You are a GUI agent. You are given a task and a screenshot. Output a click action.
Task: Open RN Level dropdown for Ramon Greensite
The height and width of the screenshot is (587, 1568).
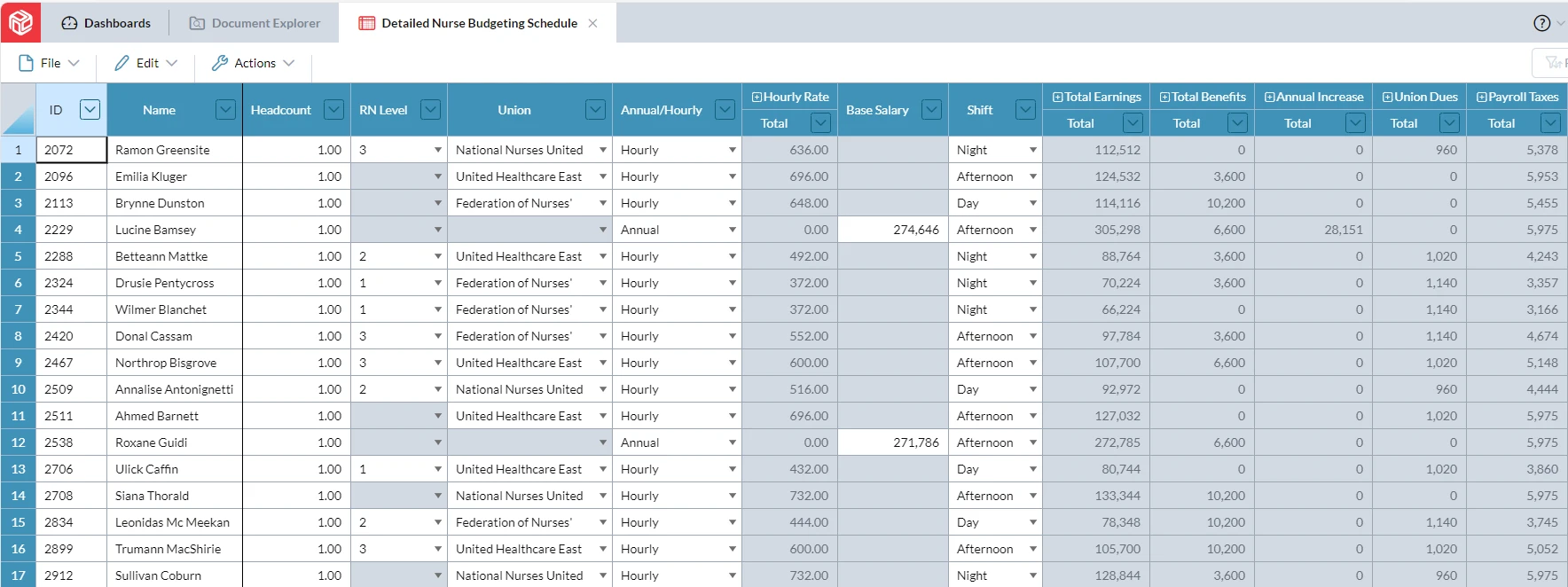(x=437, y=150)
